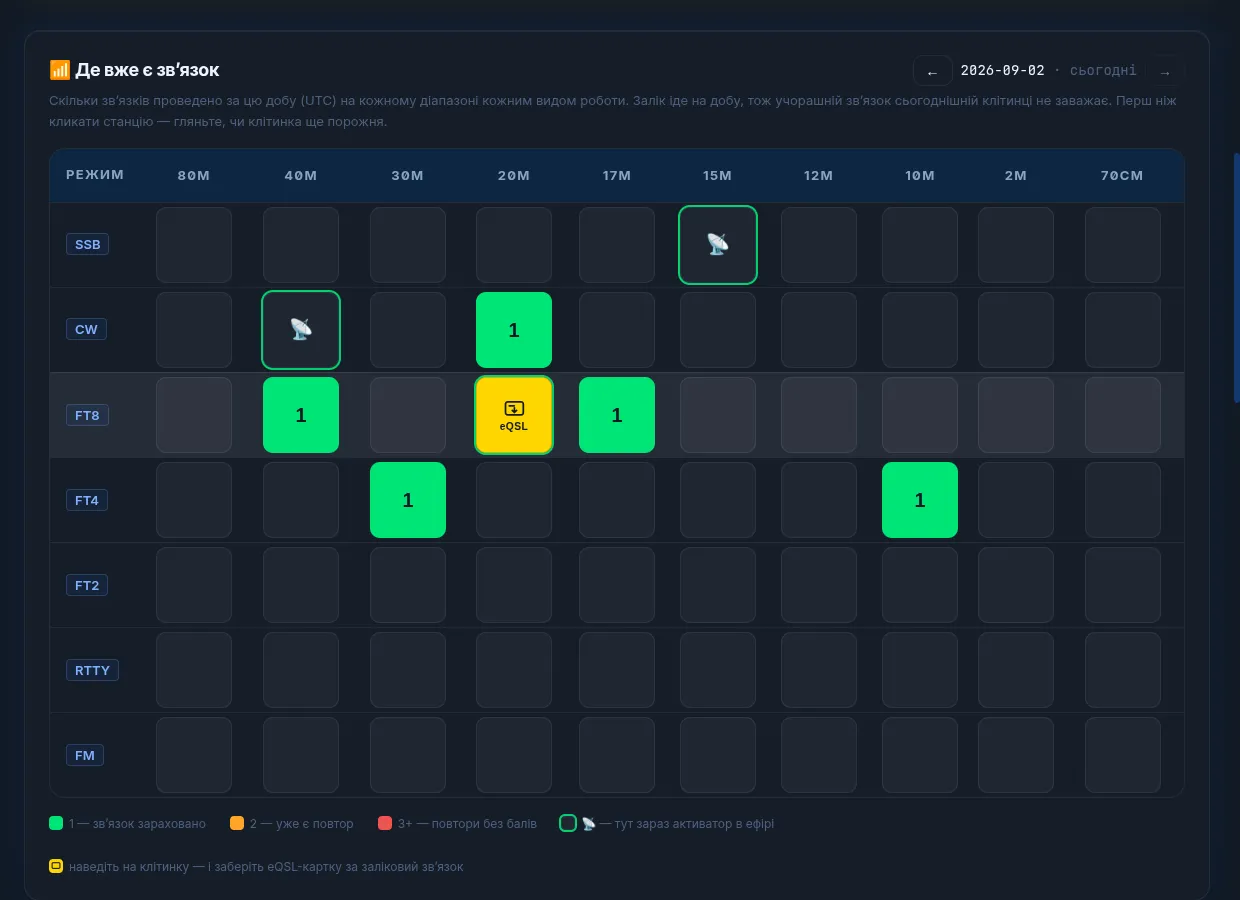Click the 30M column header
Screen dimensions: 1240x900
pyautogui.click(x=408, y=176)
